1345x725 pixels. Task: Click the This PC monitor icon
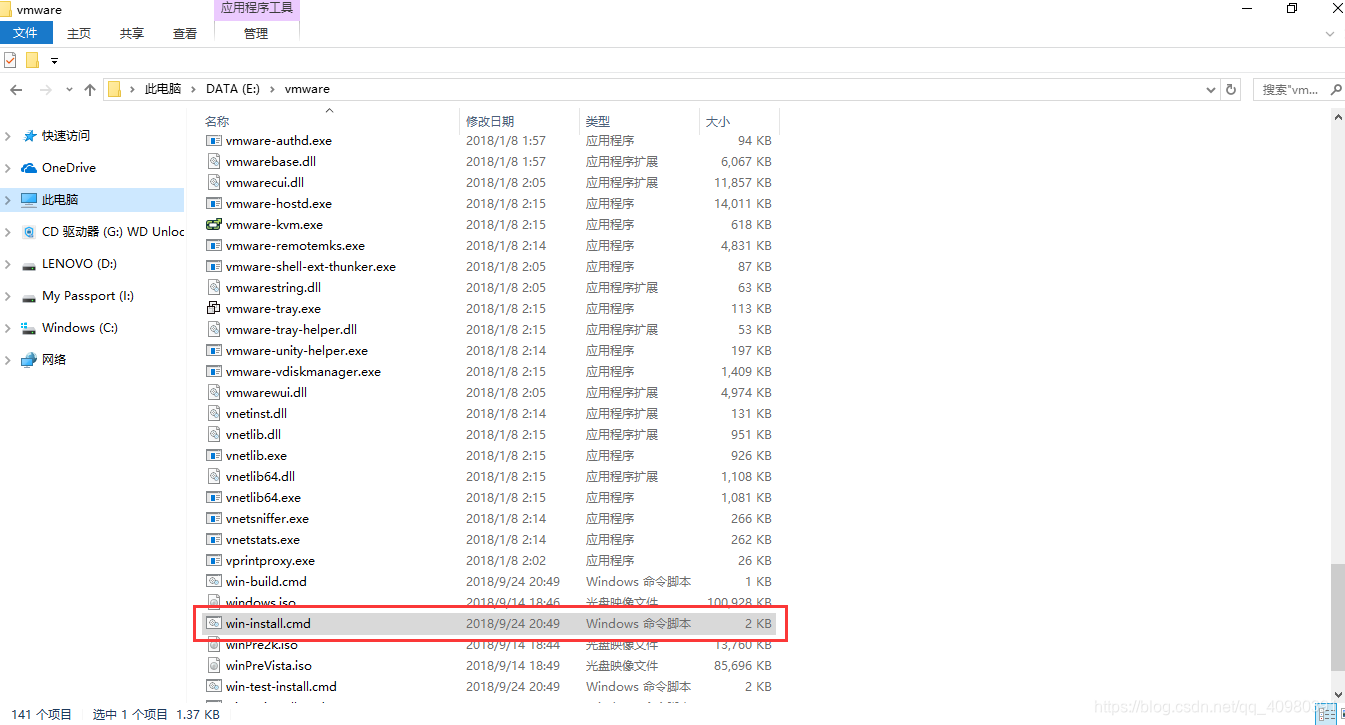pyautogui.click(x=29, y=200)
